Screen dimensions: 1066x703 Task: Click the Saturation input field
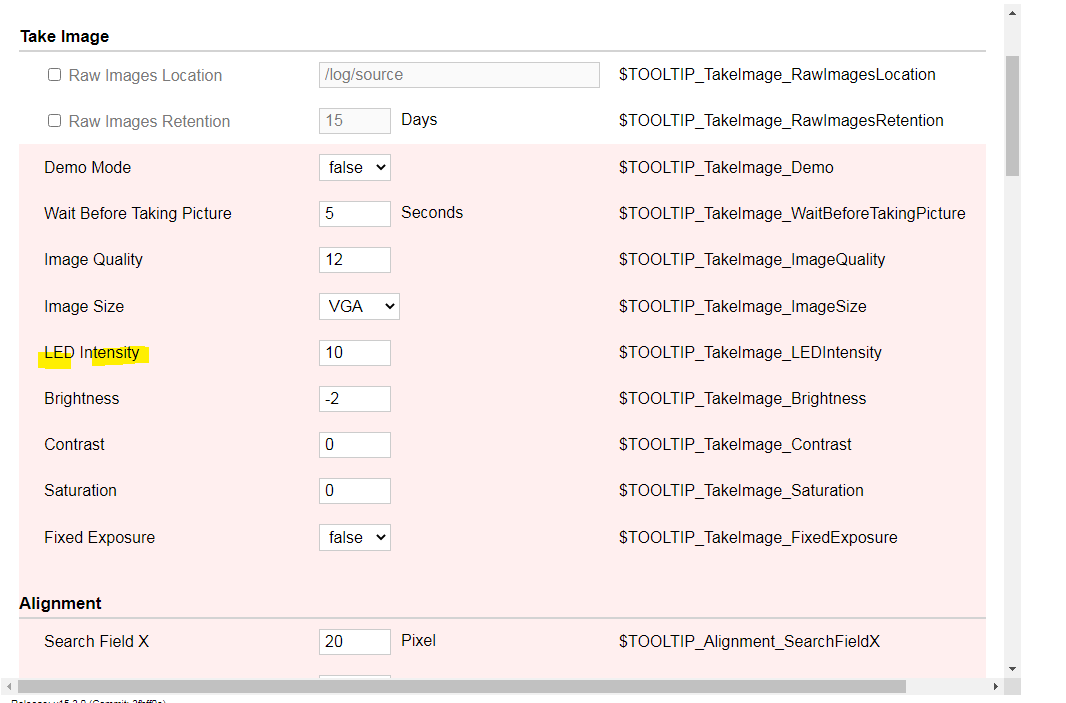(354, 490)
